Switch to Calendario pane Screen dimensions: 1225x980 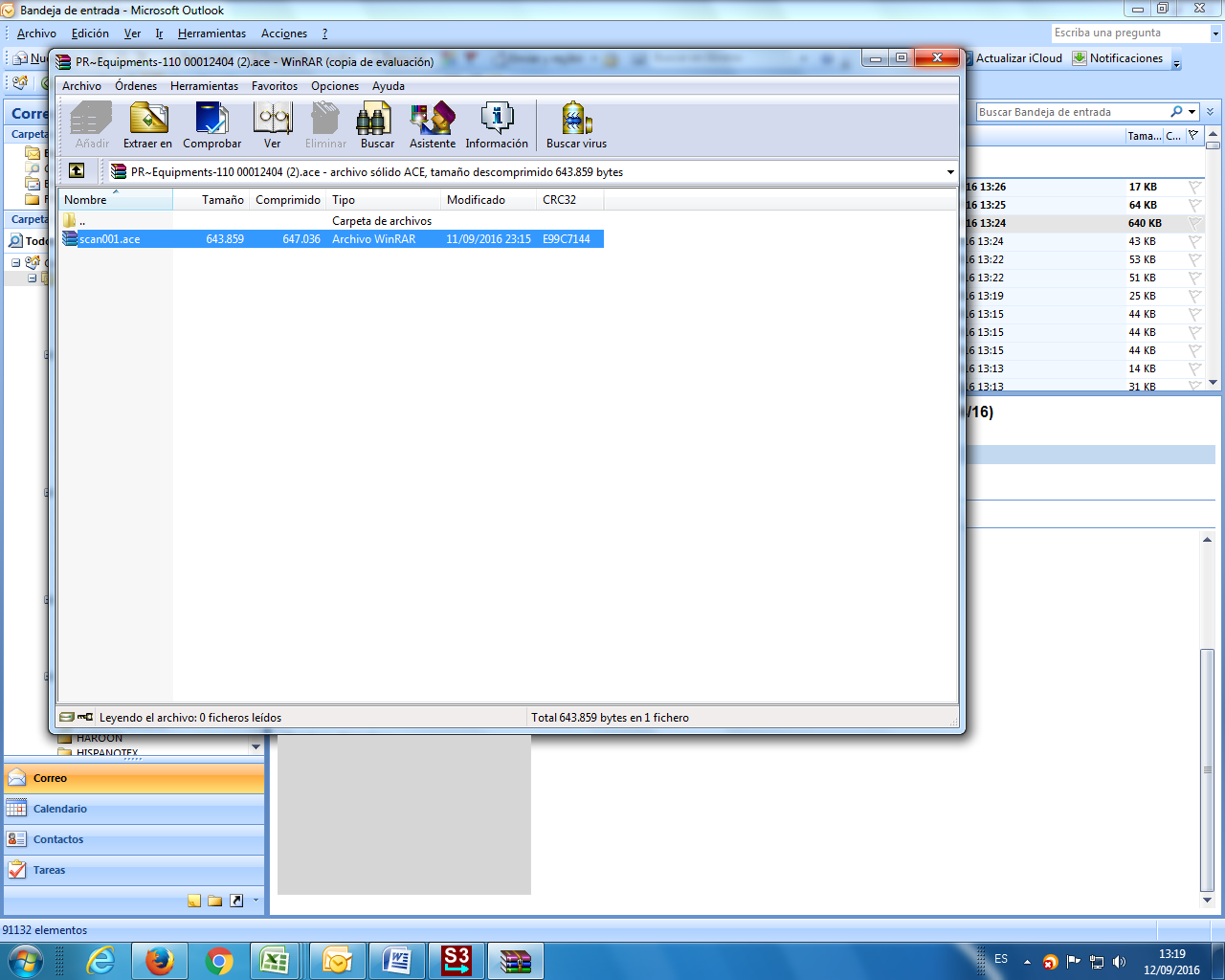pos(59,809)
